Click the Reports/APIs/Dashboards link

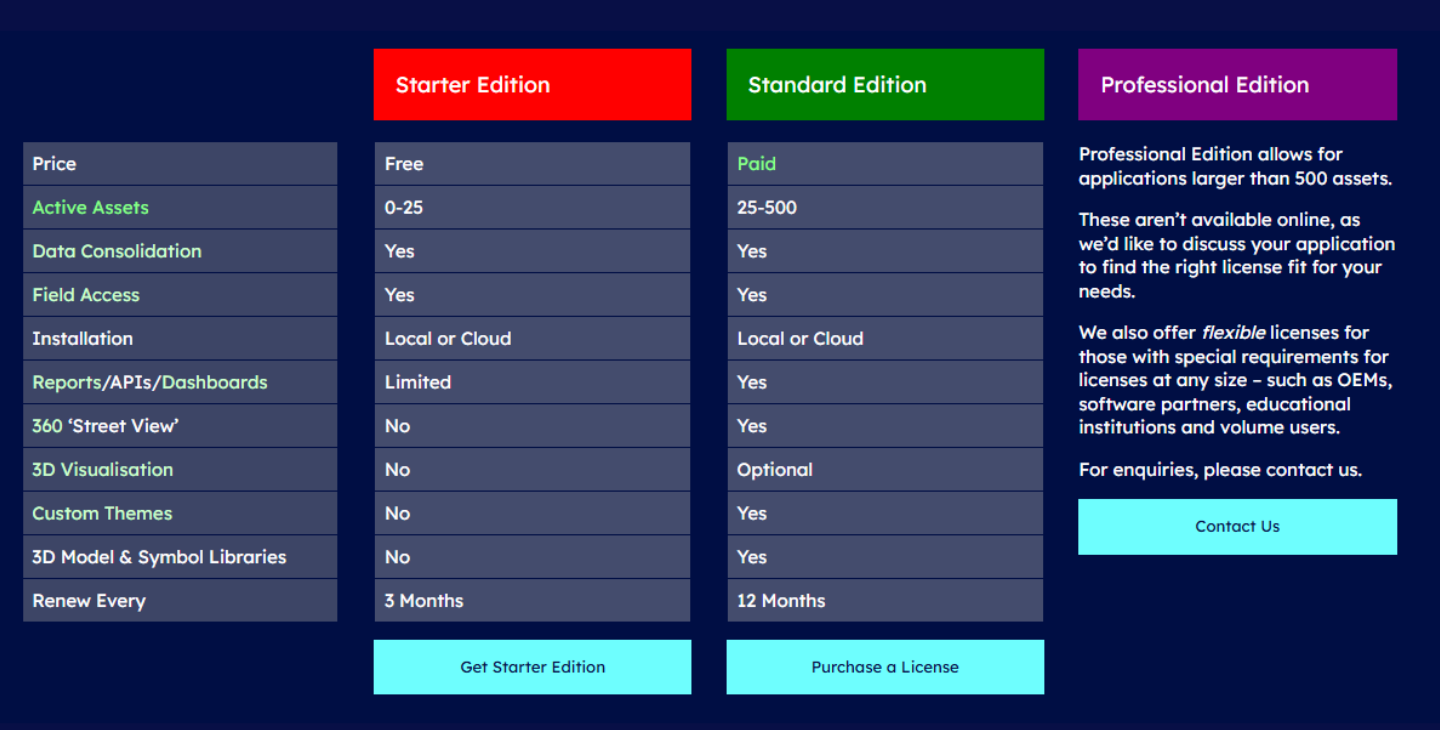(x=150, y=383)
